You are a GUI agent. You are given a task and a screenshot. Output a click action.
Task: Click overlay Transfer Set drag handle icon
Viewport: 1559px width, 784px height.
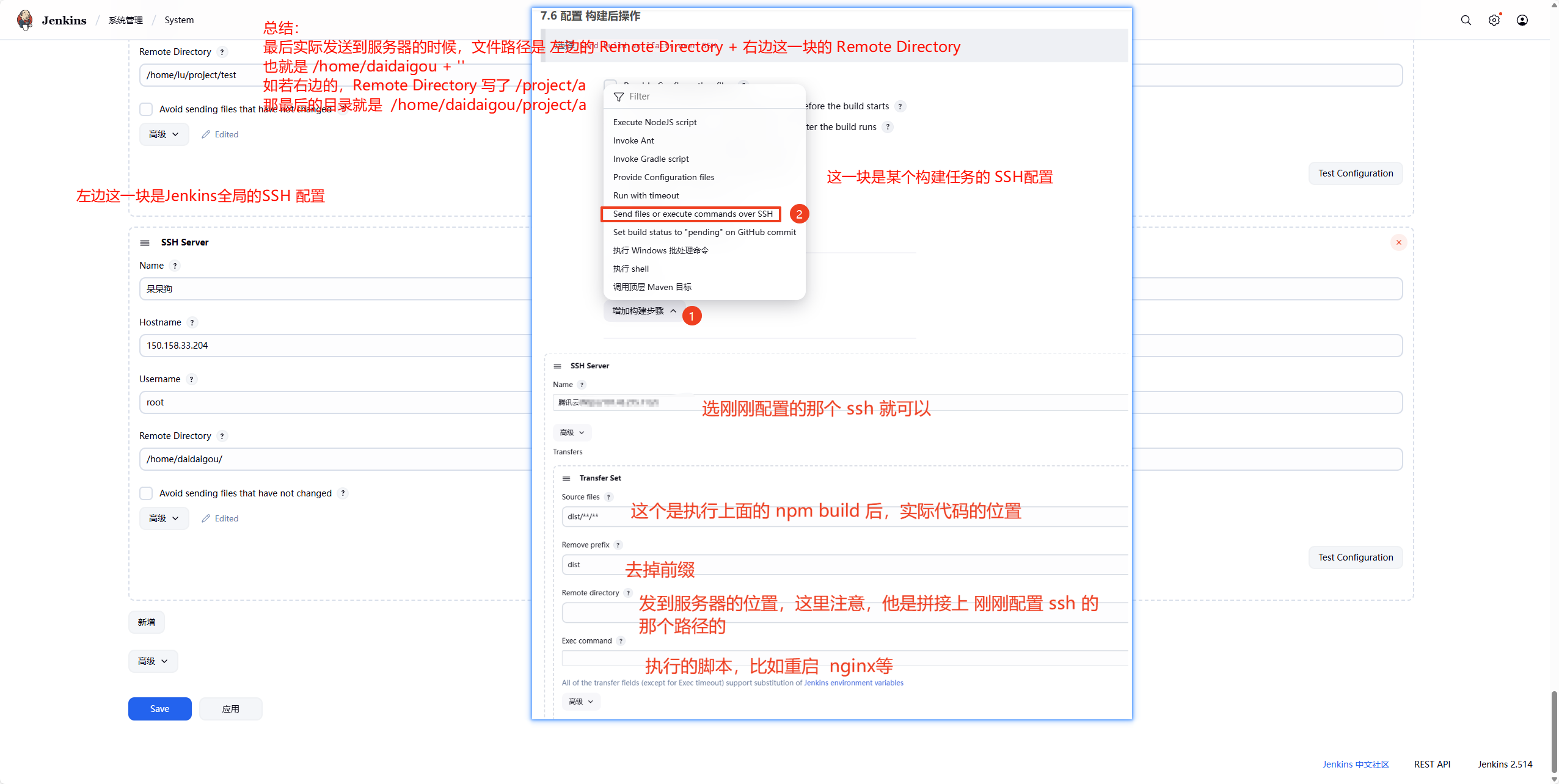tap(566, 479)
